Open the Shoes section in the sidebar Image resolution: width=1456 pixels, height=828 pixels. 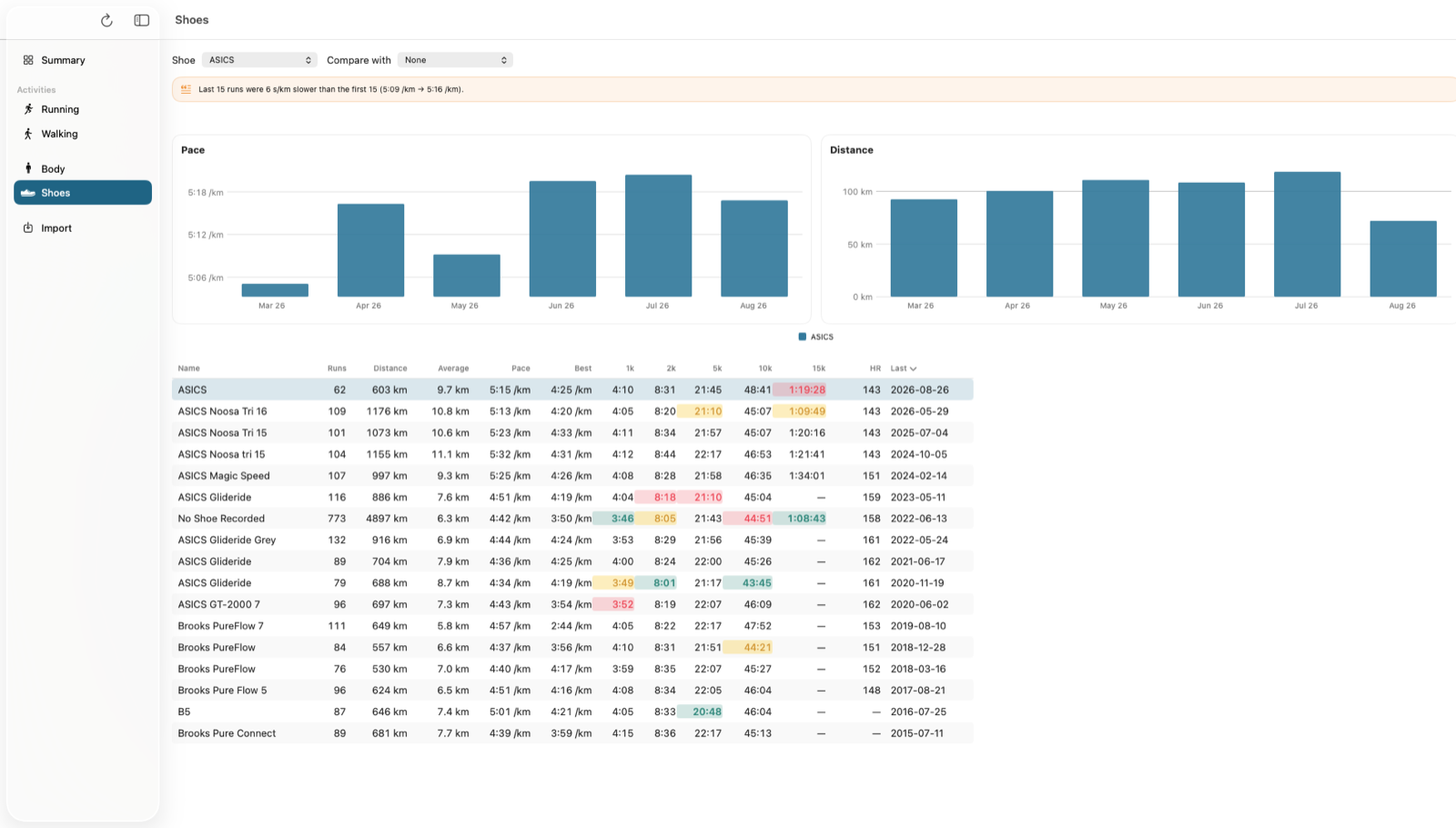[x=83, y=193]
